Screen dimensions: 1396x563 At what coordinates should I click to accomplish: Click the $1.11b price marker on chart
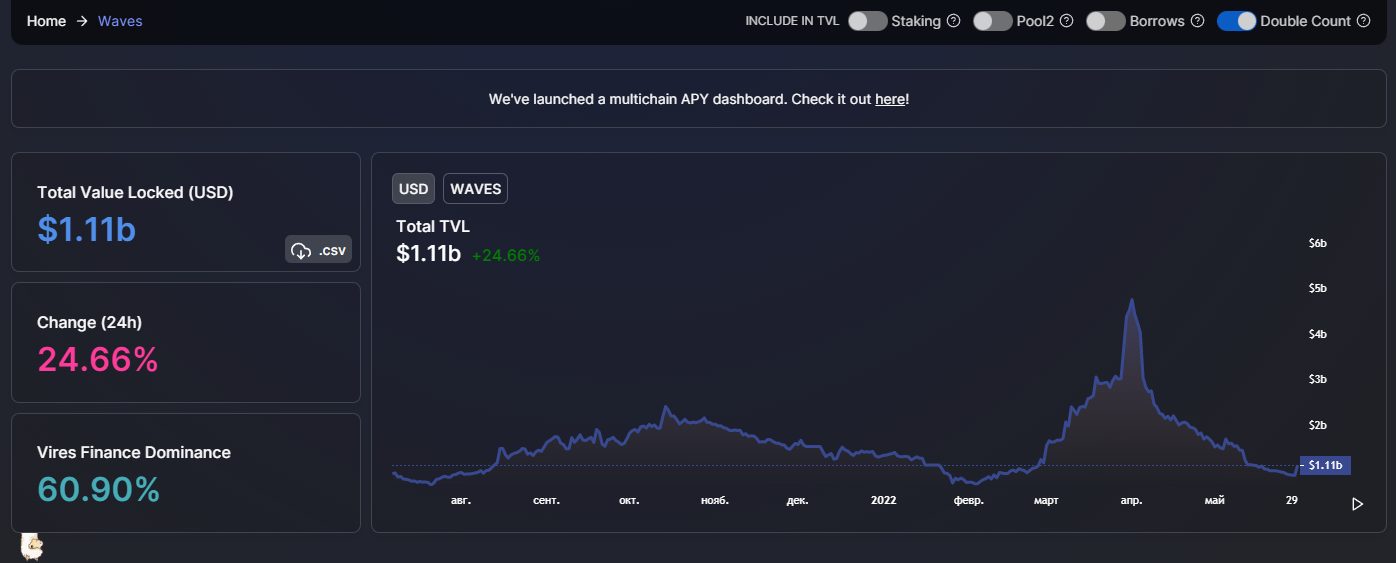point(1326,465)
